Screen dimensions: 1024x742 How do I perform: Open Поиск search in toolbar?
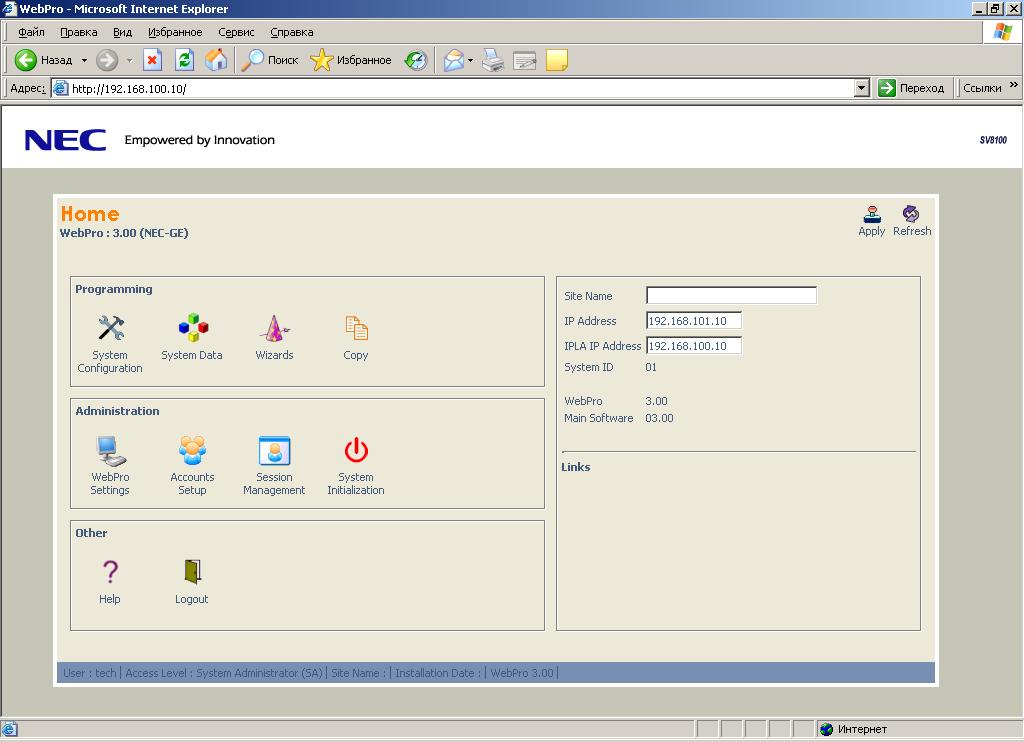(270, 60)
